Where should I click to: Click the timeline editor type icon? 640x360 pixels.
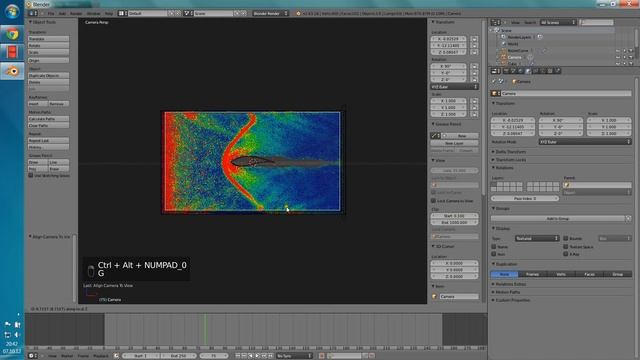[x=33, y=356]
